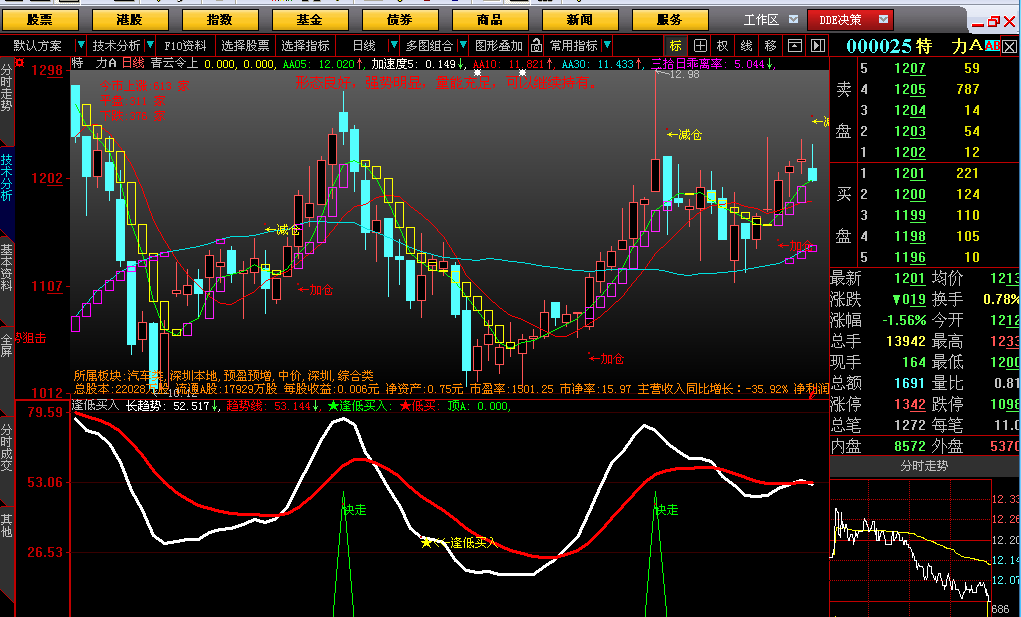Screen dimensions: 1021x617
Task: Open the 债券 top menu
Action: pos(400,20)
